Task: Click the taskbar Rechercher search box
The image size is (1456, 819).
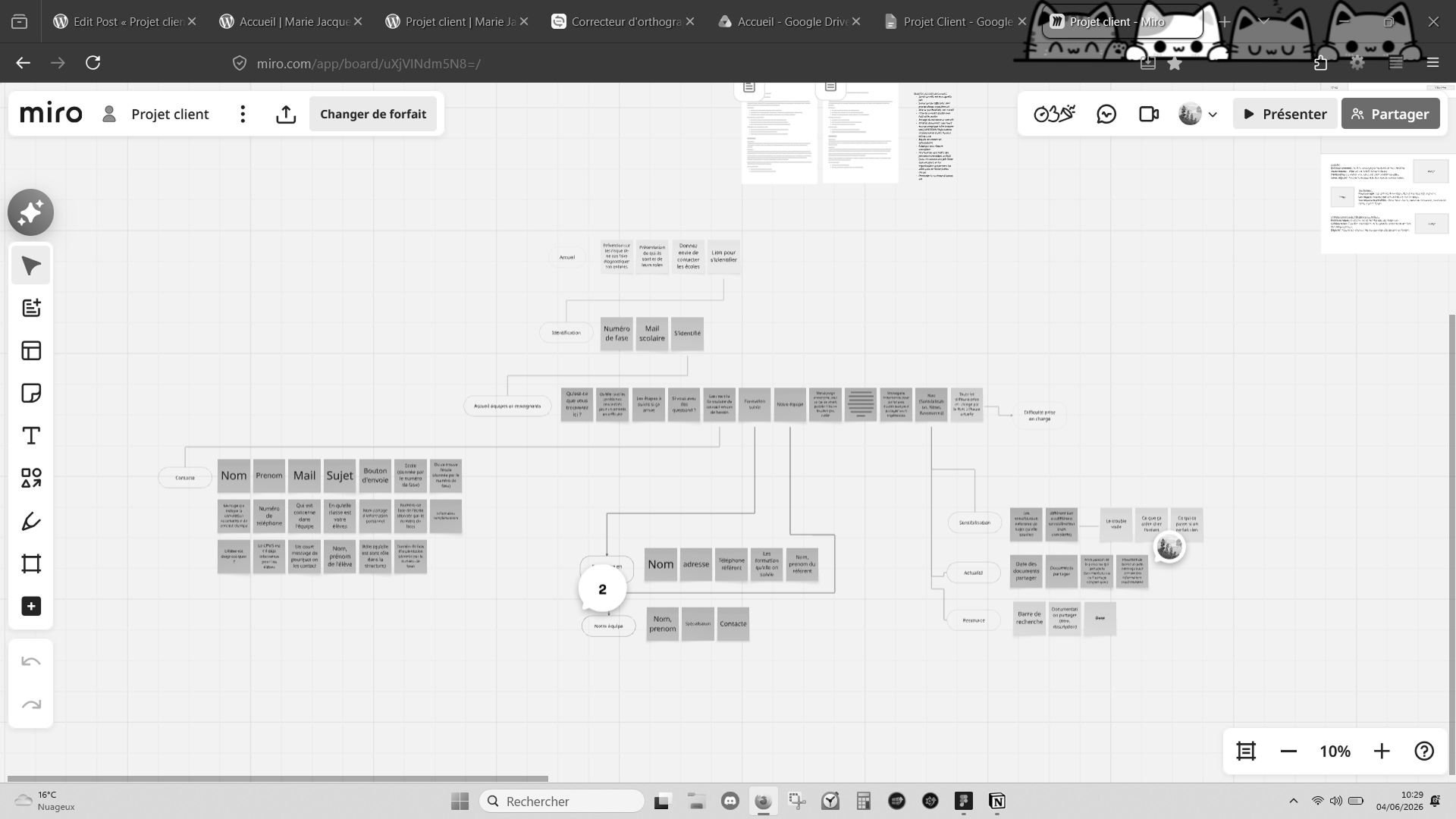Action: 562,802
